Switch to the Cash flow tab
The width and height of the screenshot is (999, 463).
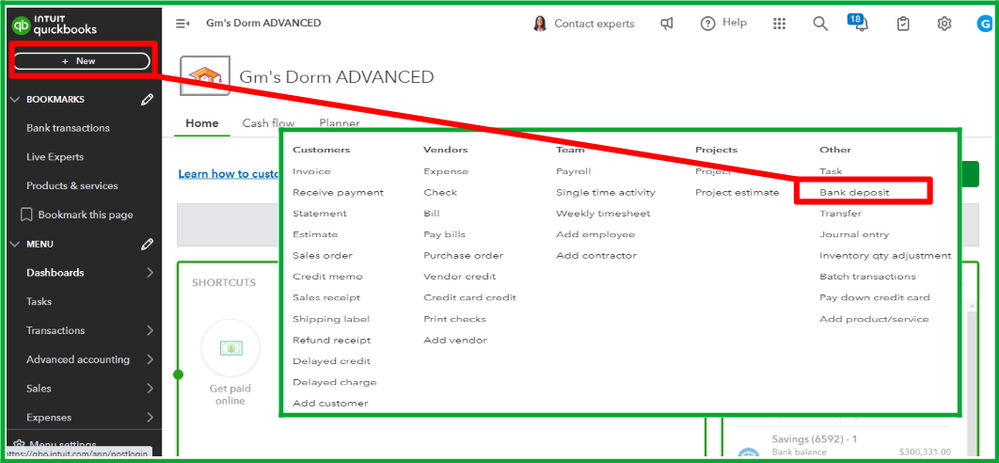pyautogui.click(x=268, y=123)
